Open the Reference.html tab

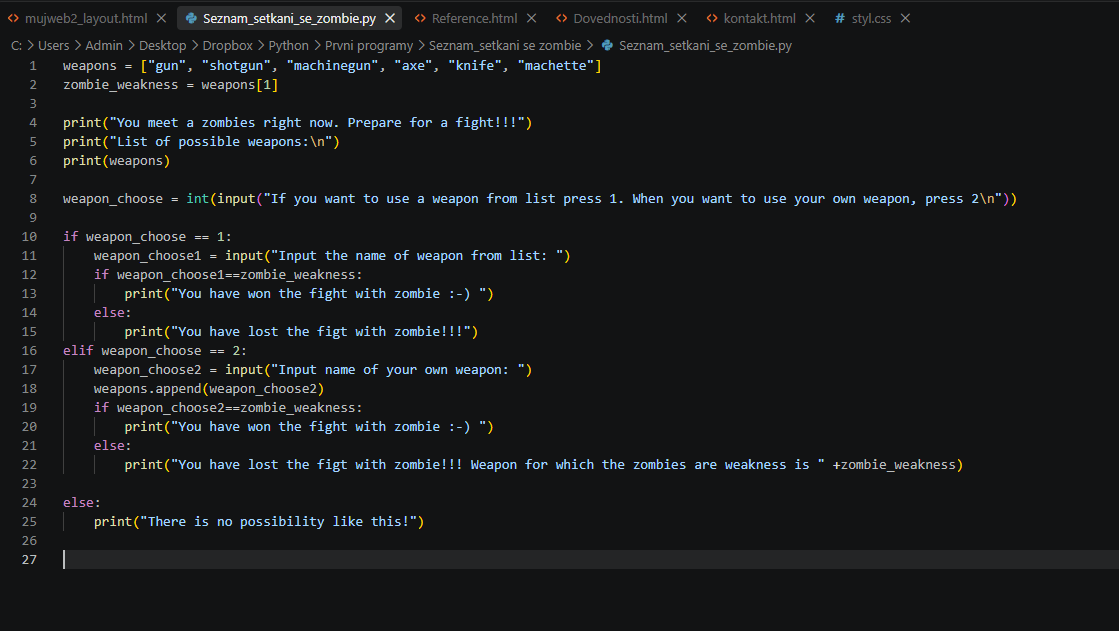coord(475,19)
